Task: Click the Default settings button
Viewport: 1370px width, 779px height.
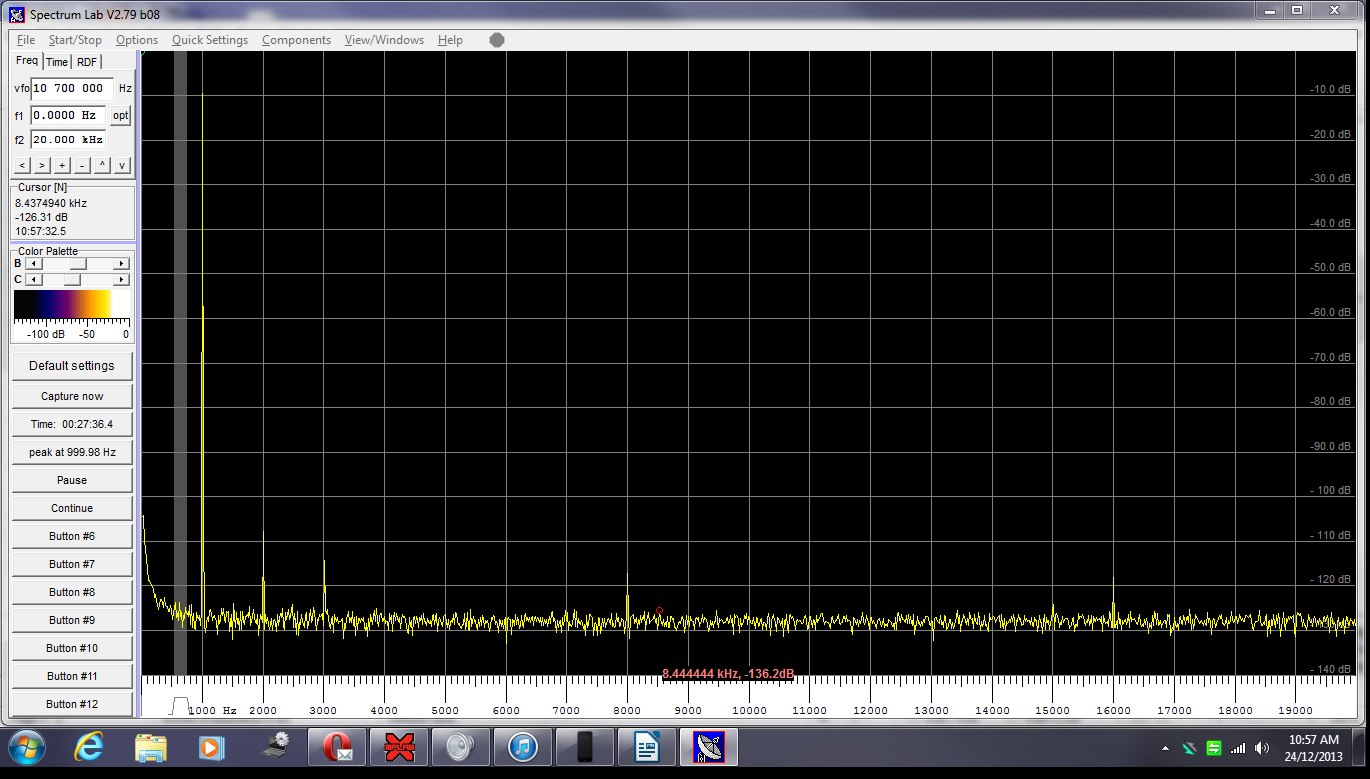Action: click(x=72, y=366)
